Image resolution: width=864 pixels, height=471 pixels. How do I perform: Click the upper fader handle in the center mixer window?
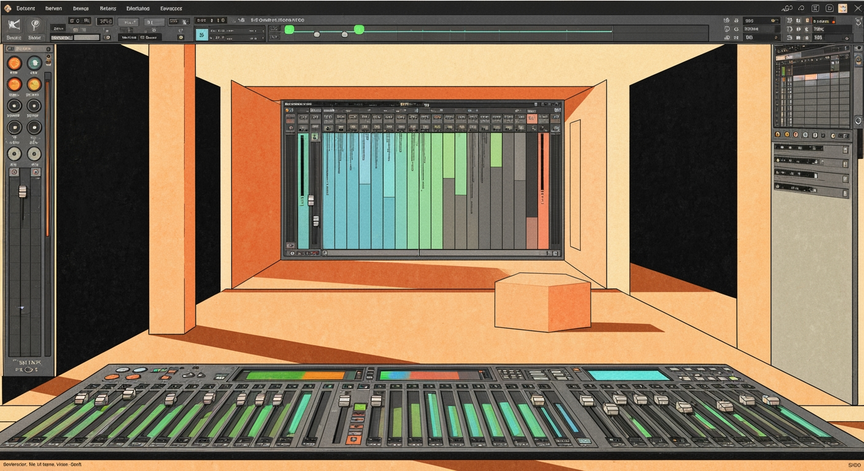(x=311, y=200)
